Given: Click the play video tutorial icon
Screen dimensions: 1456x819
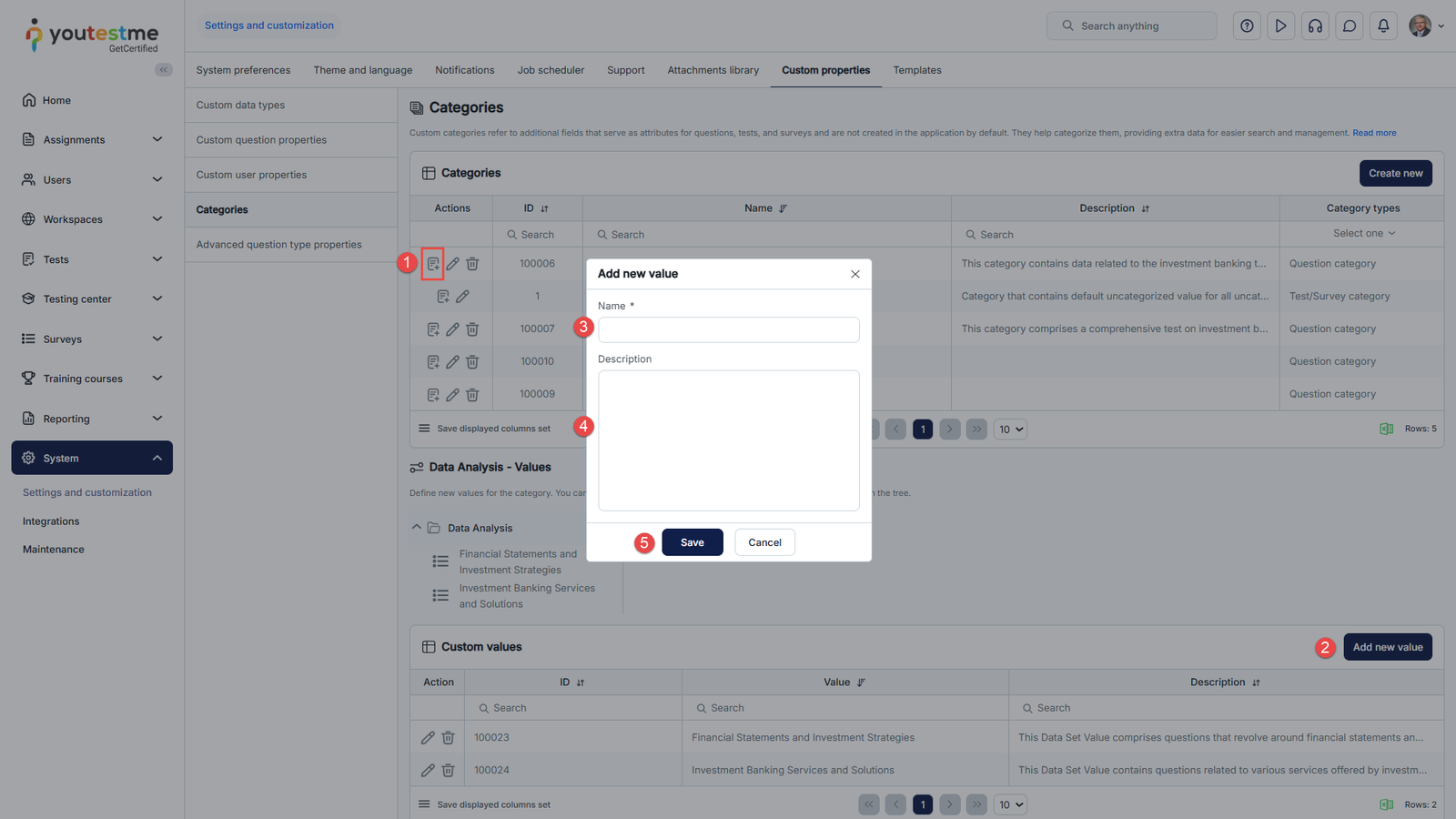Looking at the screenshot, I should (x=1280, y=26).
